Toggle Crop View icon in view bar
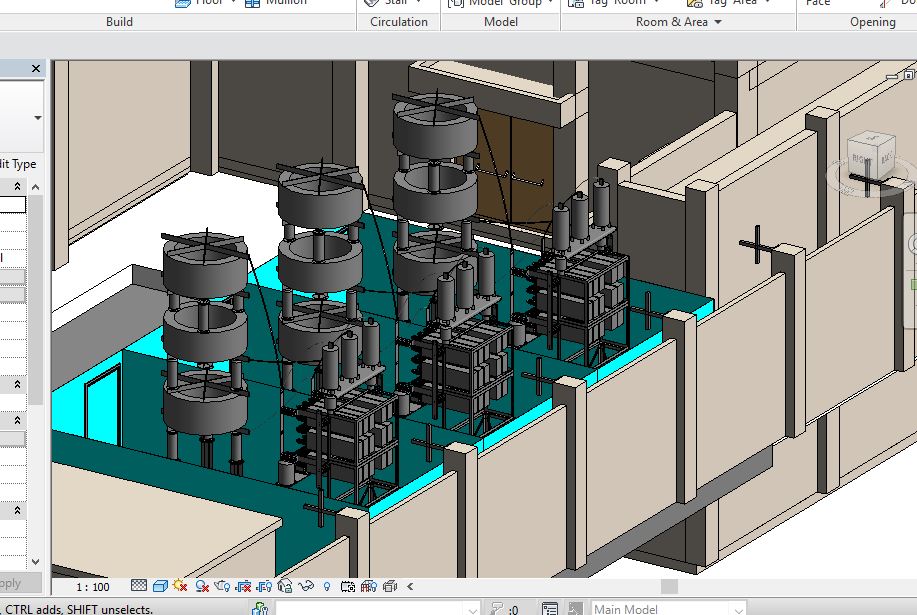Viewport: 917px width, 615px height. tap(243, 586)
